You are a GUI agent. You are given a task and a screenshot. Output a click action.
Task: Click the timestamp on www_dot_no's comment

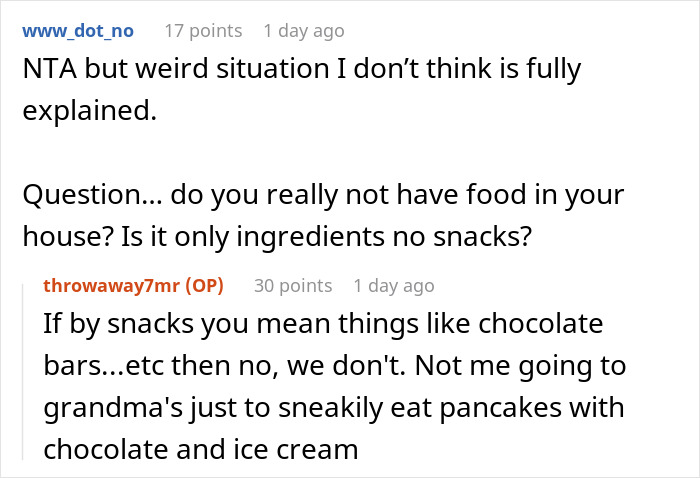tap(303, 30)
